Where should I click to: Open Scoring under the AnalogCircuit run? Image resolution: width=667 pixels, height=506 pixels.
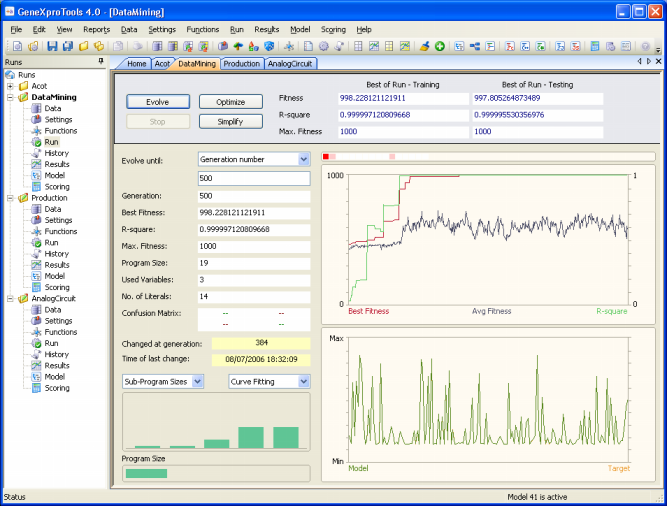click(x=57, y=388)
